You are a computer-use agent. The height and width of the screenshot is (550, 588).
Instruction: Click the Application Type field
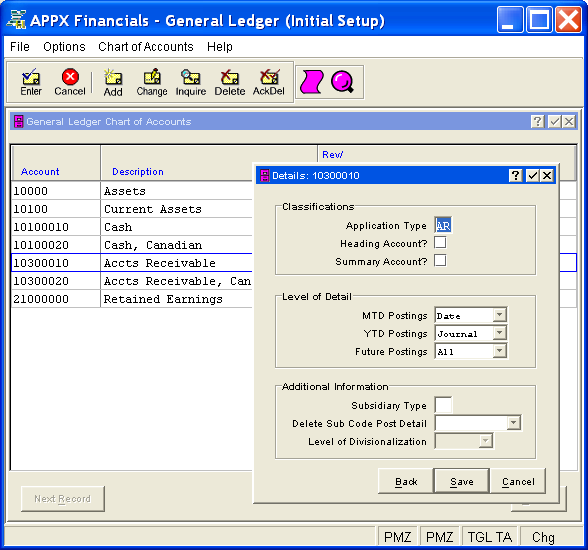[443, 225]
